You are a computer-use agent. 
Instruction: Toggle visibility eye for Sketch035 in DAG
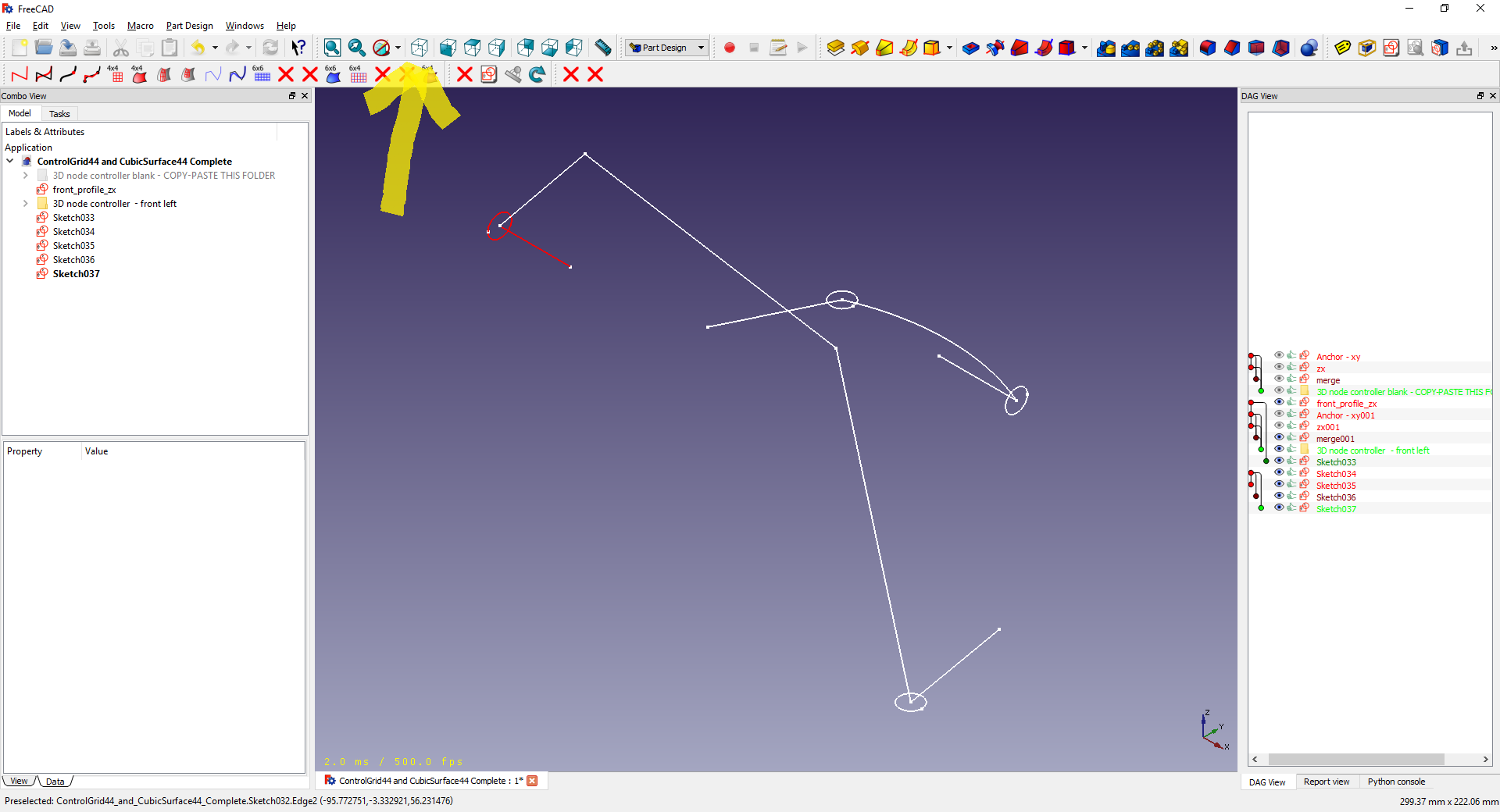tap(1279, 484)
